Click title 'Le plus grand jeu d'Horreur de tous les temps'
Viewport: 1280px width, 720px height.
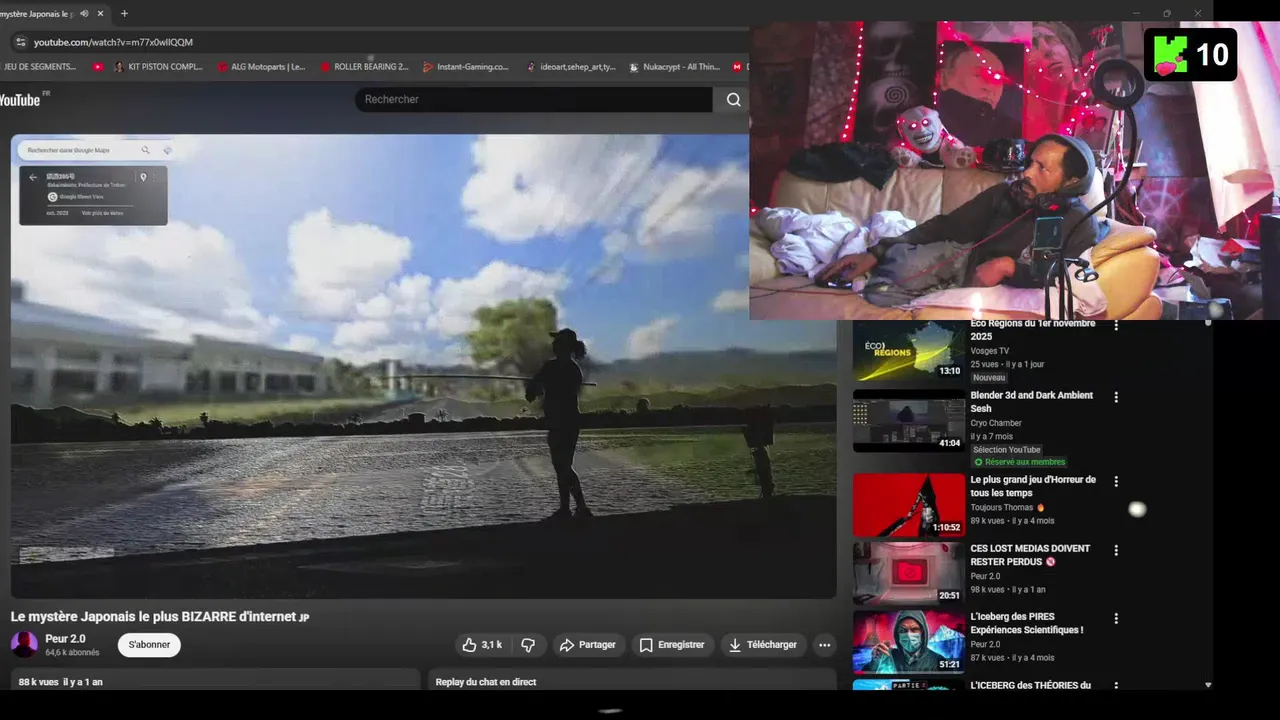coord(1033,486)
